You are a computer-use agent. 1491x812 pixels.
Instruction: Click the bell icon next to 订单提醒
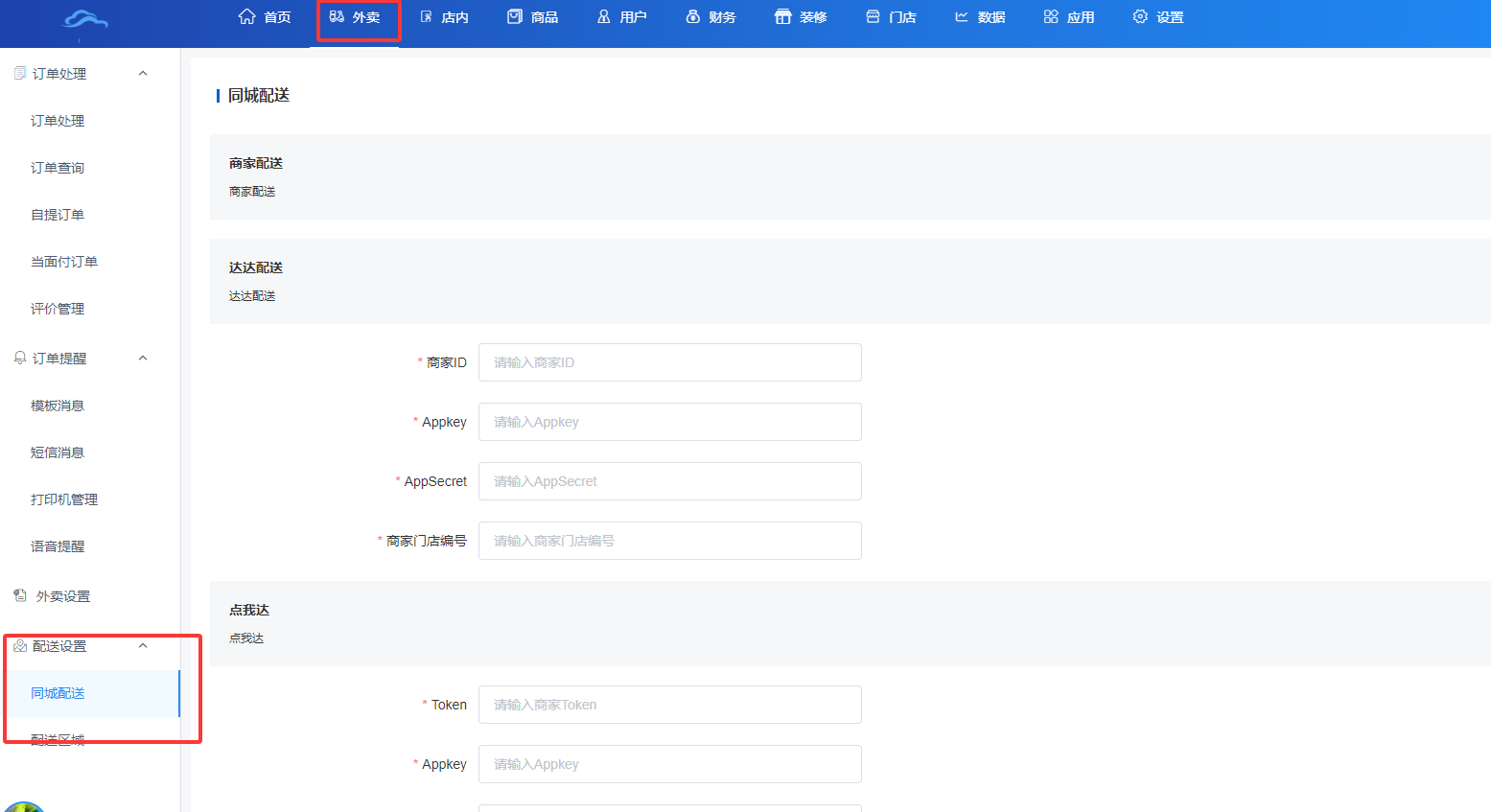point(20,358)
